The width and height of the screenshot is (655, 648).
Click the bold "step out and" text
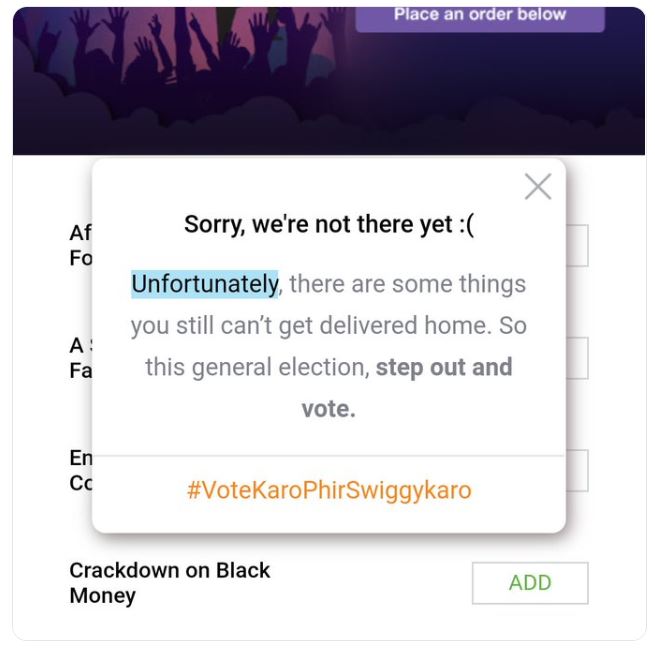(444, 367)
